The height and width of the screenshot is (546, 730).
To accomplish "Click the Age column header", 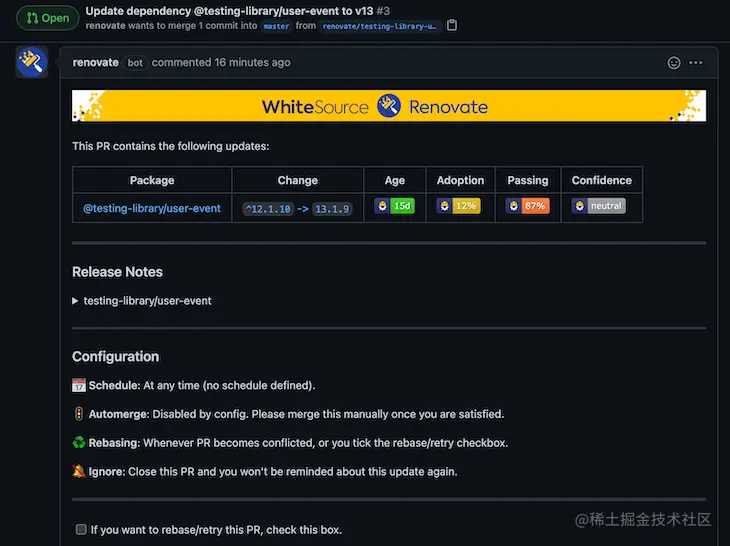I will pos(394,180).
